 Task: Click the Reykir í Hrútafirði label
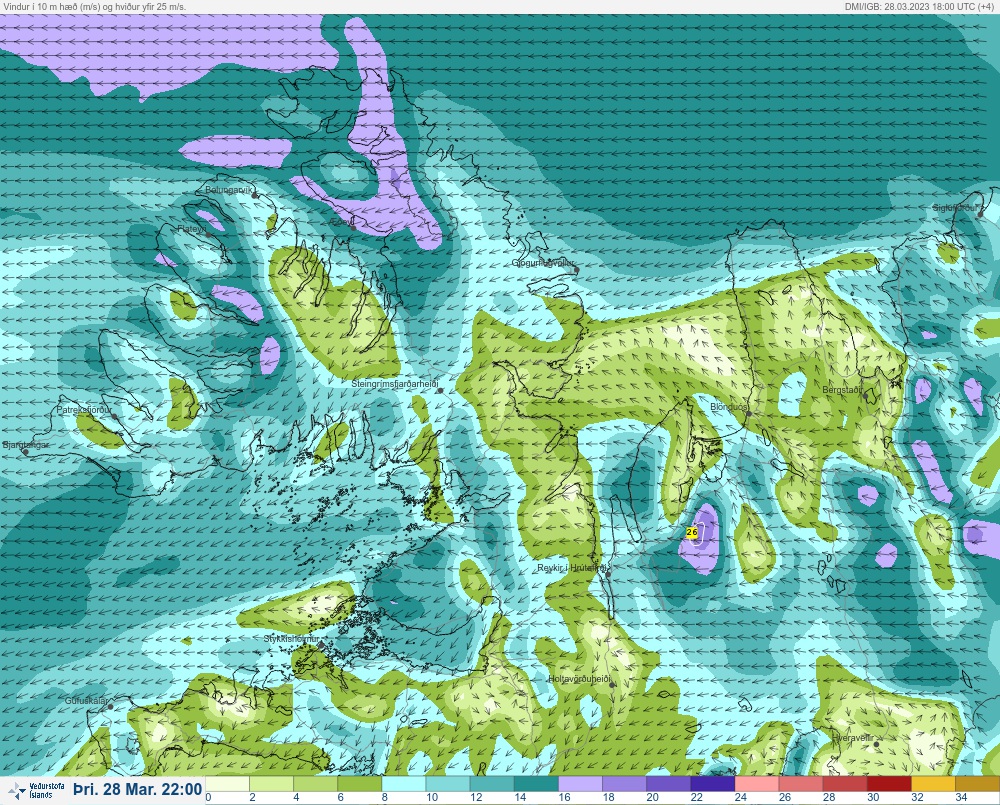tap(571, 568)
